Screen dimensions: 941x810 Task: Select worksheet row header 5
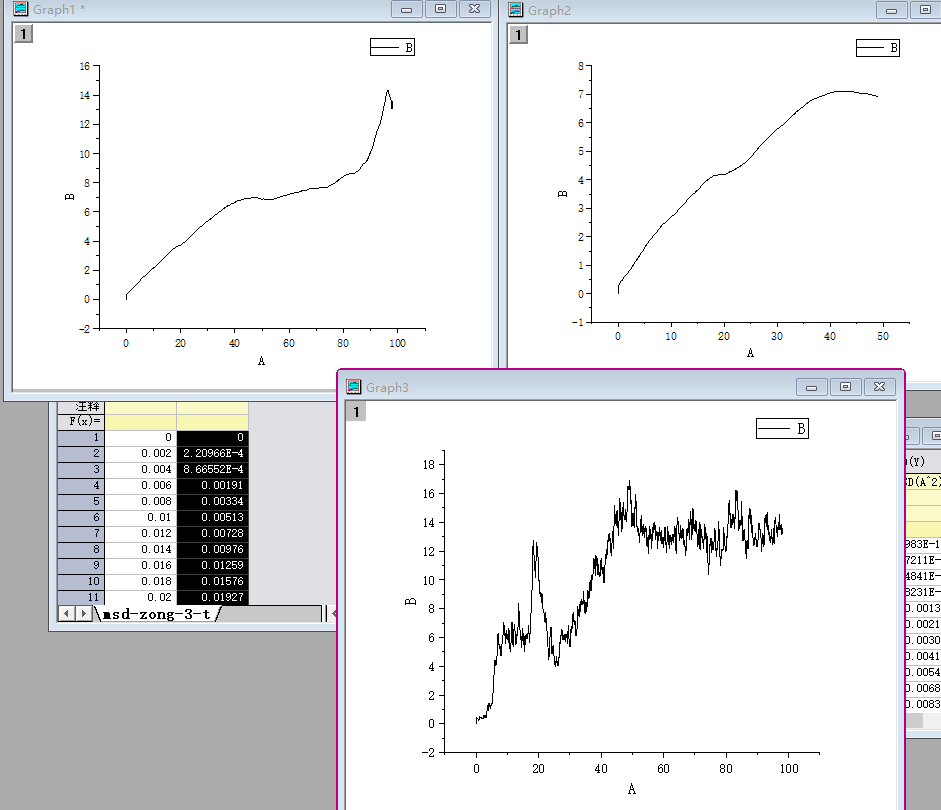click(x=81, y=501)
